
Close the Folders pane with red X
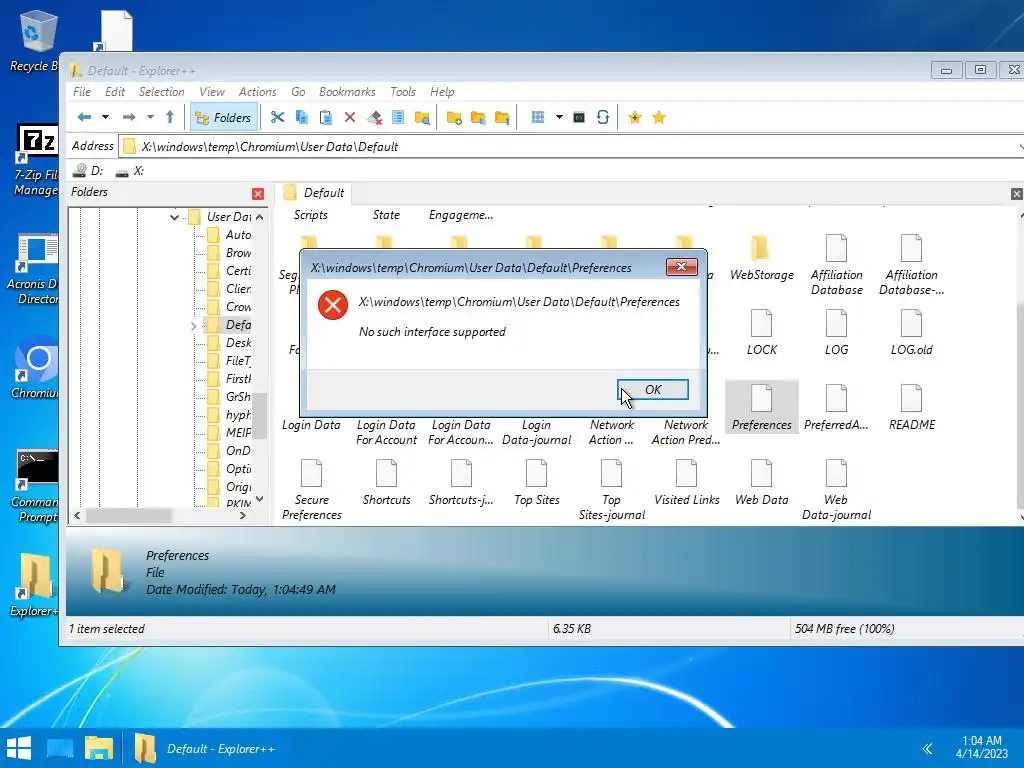(258, 194)
